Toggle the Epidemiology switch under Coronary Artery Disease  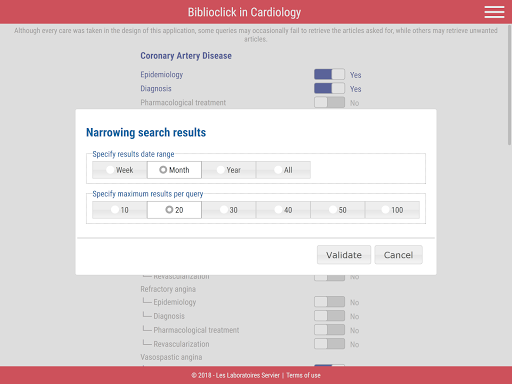[329, 74]
